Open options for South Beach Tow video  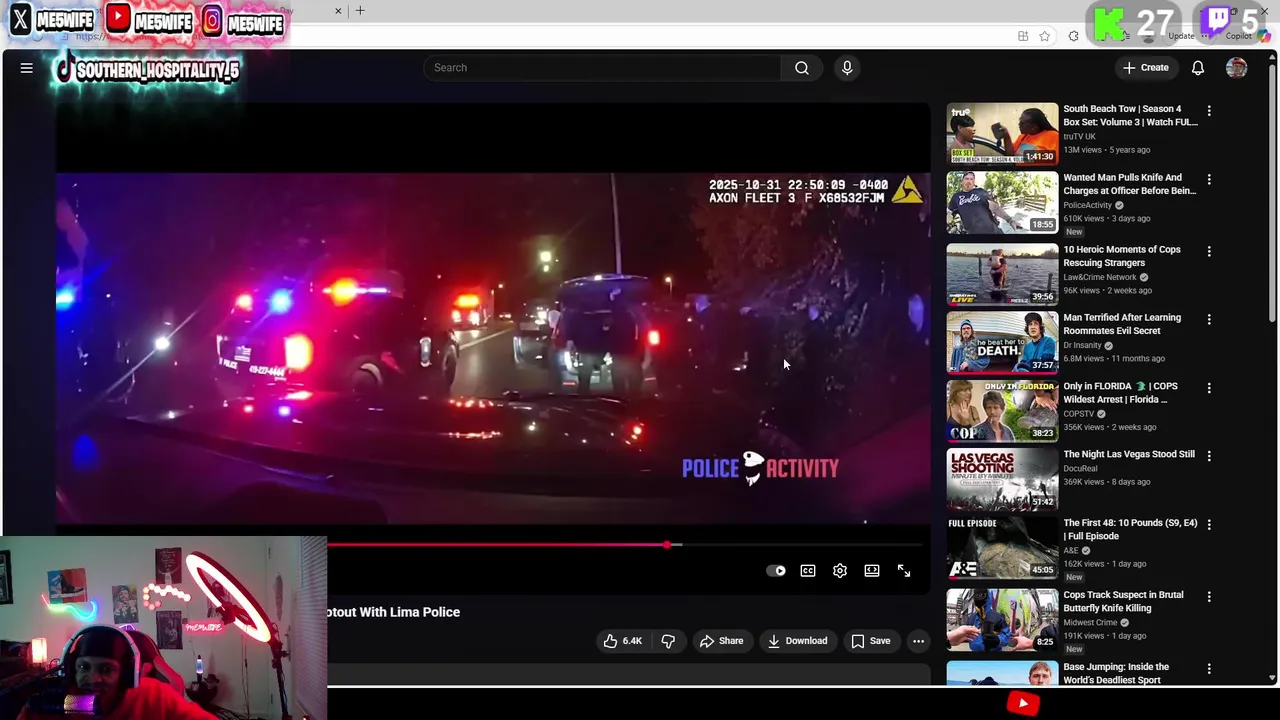pos(1209,111)
